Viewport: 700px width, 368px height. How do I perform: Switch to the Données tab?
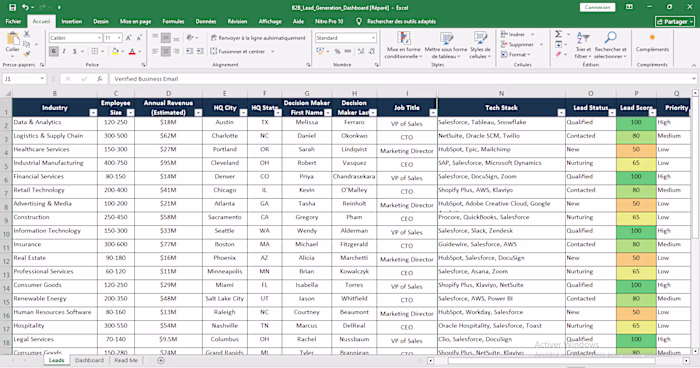tap(206, 21)
